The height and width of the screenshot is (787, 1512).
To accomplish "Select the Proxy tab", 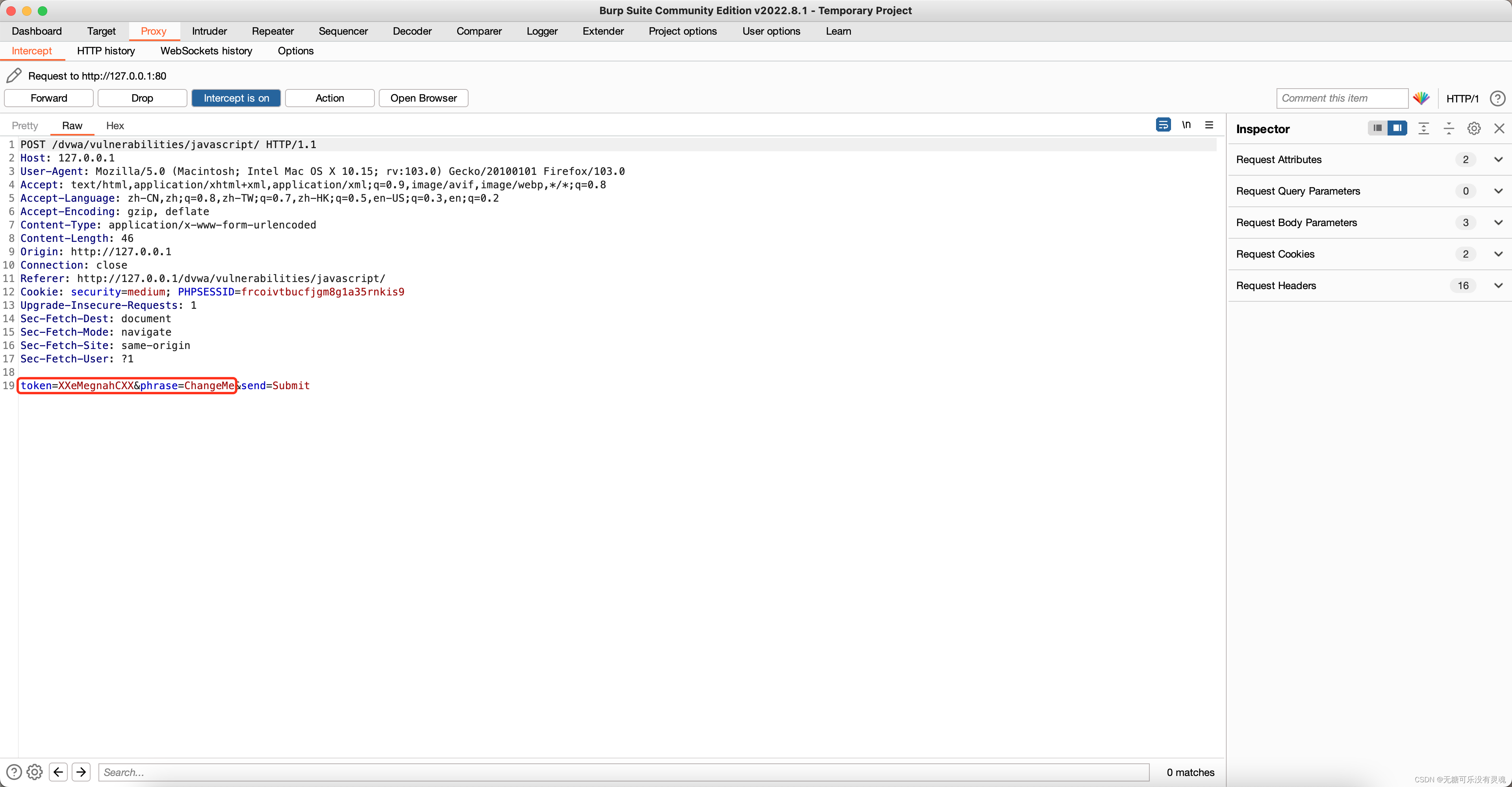I will click(154, 31).
